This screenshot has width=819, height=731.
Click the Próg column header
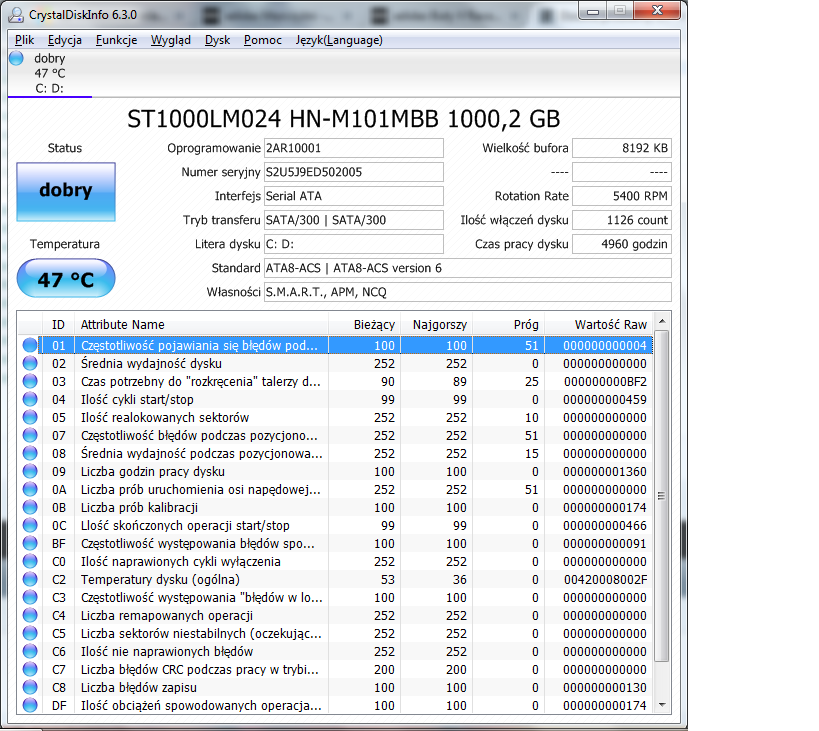[509, 325]
